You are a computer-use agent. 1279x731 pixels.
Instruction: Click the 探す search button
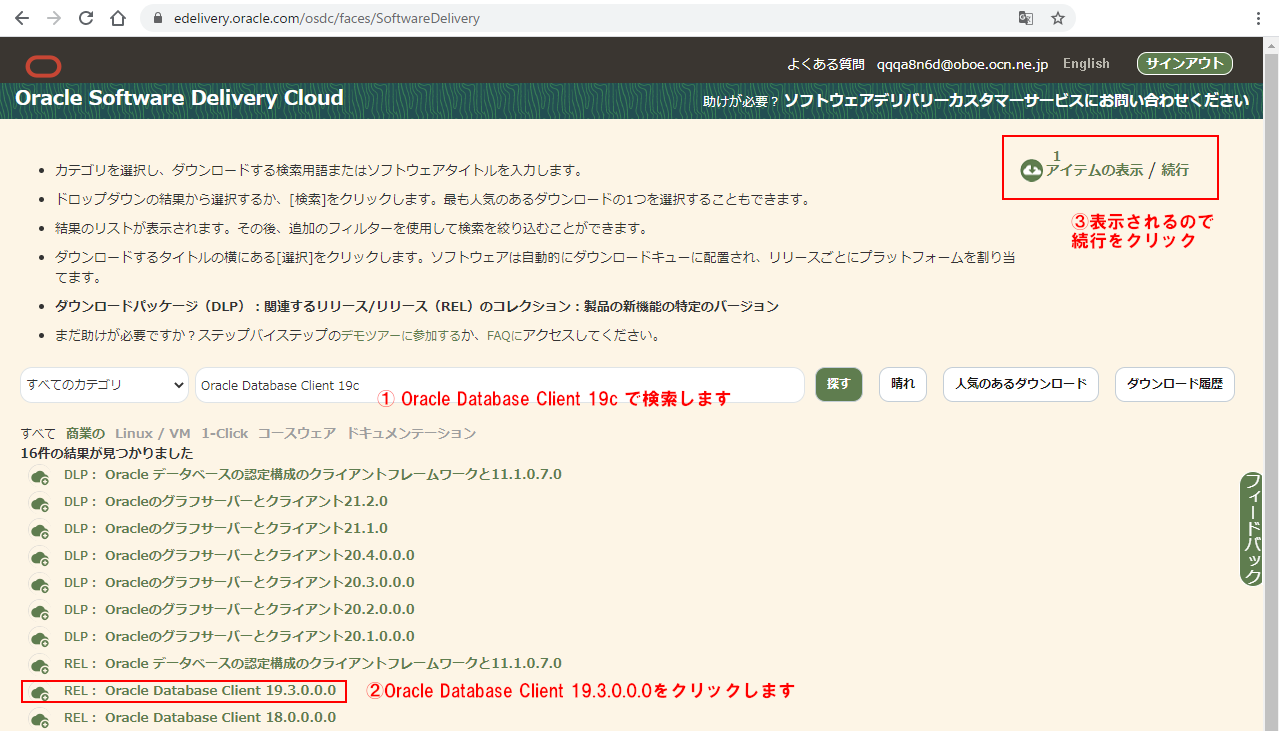point(838,384)
